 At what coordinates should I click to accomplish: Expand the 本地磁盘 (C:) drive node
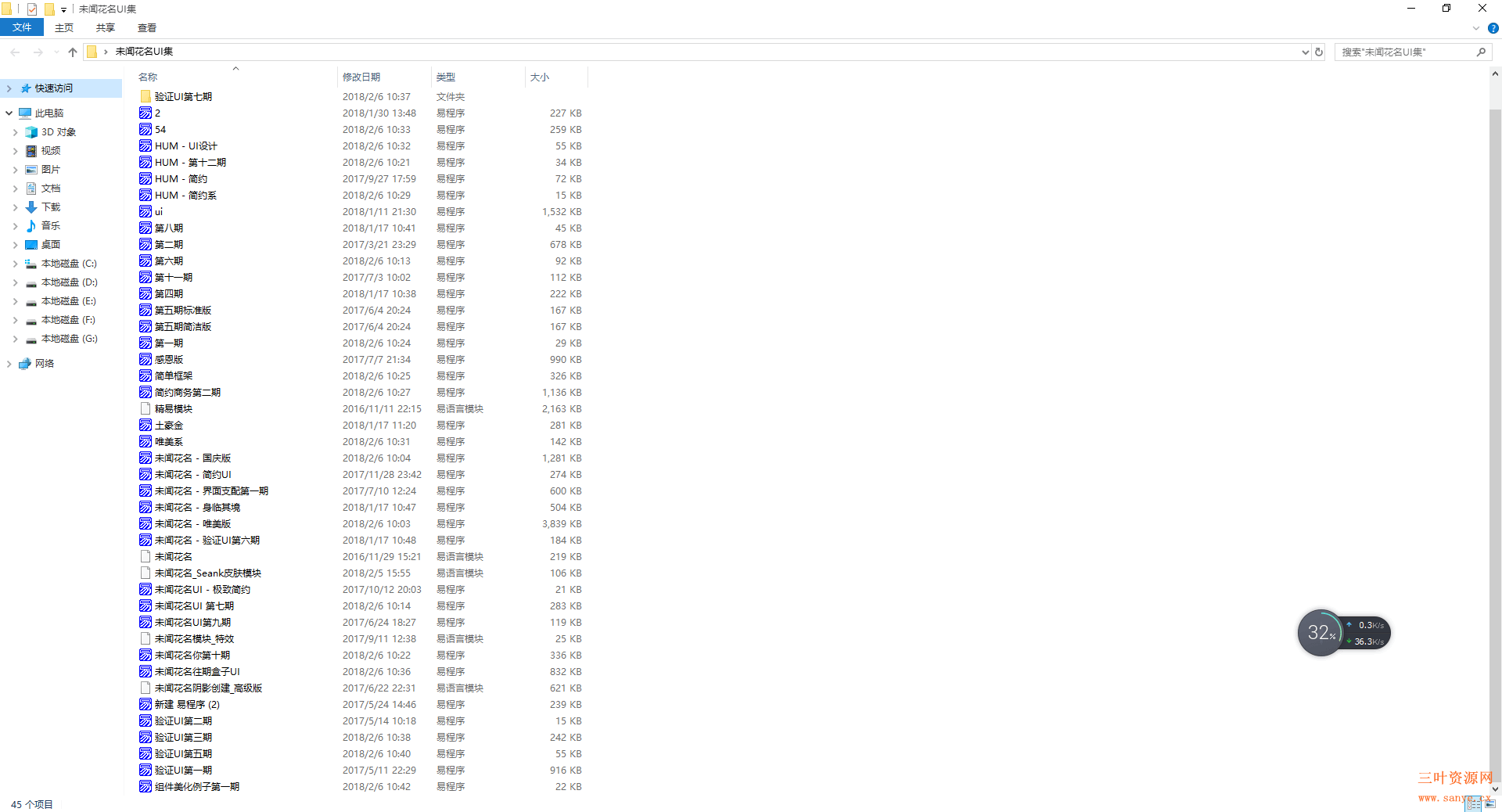(15, 264)
